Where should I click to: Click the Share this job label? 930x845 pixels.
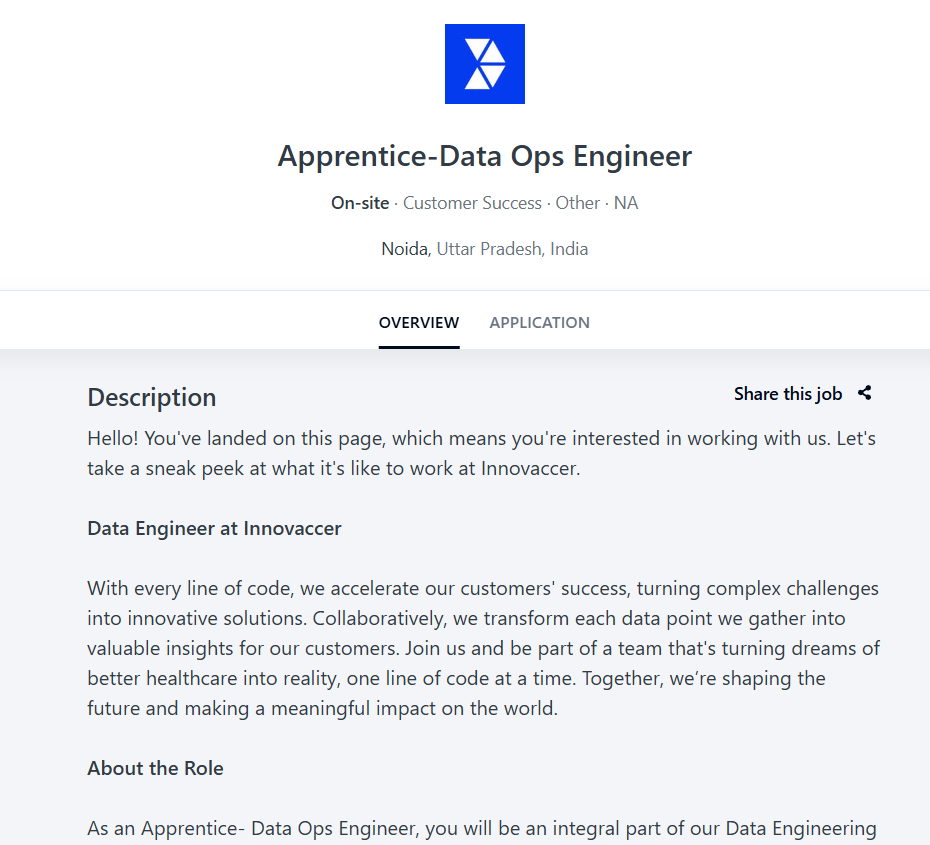[788, 394]
